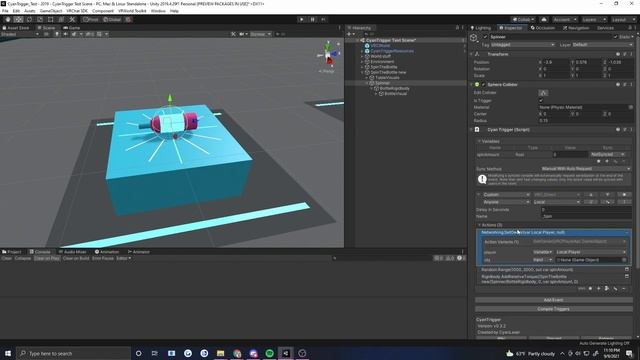Open the Layer dropdown
Screen dimensions: 640x360
[602, 44]
